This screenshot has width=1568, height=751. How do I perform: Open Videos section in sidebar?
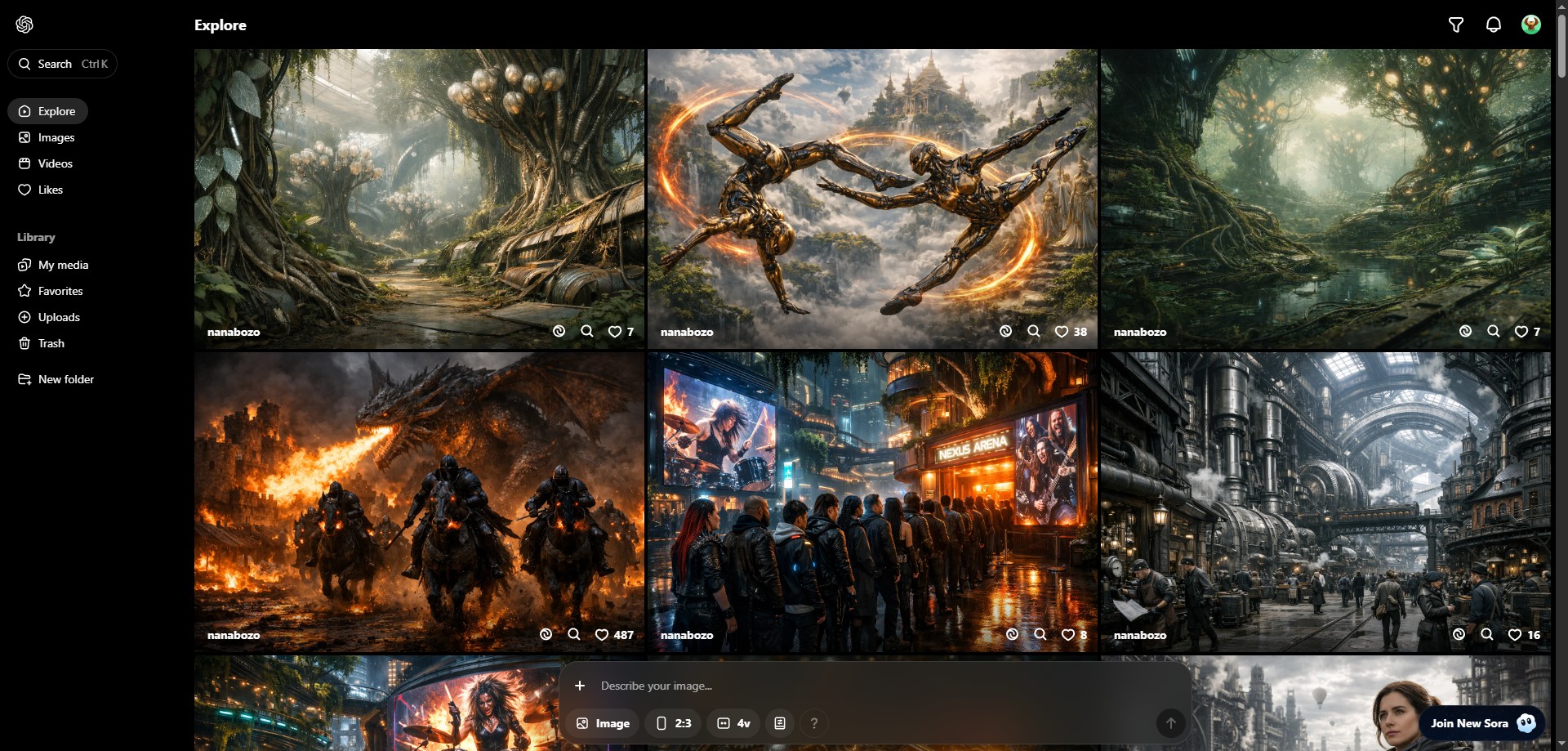(55, 163)
